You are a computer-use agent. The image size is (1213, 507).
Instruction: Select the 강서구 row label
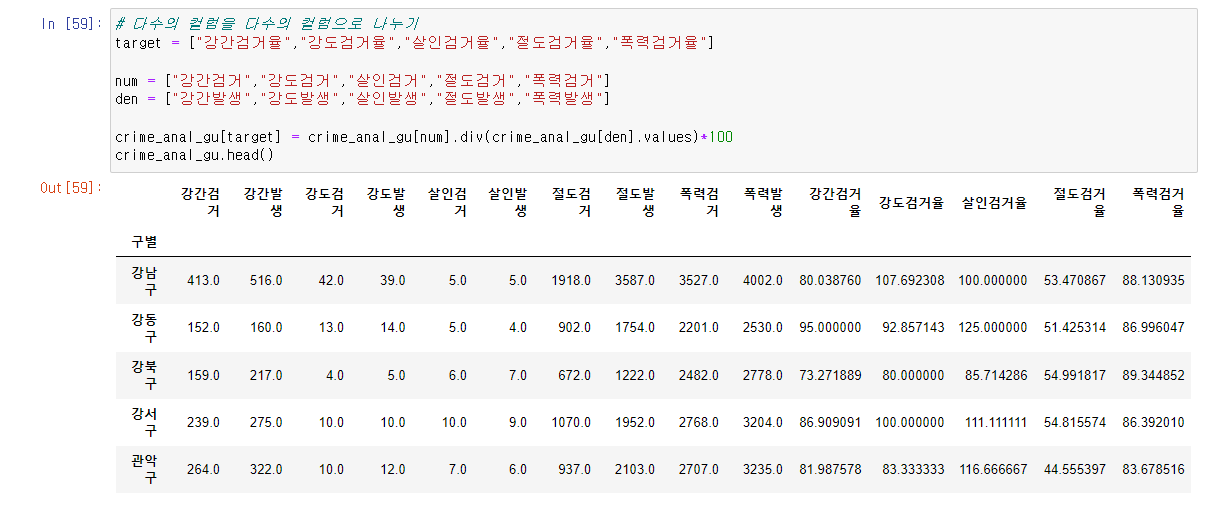tap(136, 422)
